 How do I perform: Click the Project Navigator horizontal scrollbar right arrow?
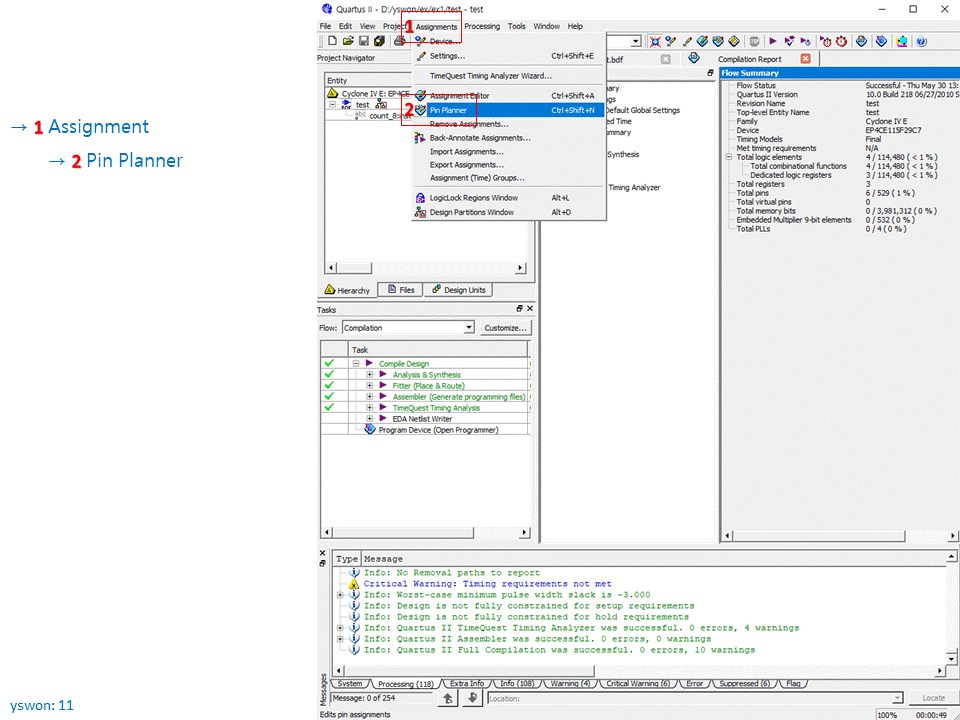click(x=520, y=268)
